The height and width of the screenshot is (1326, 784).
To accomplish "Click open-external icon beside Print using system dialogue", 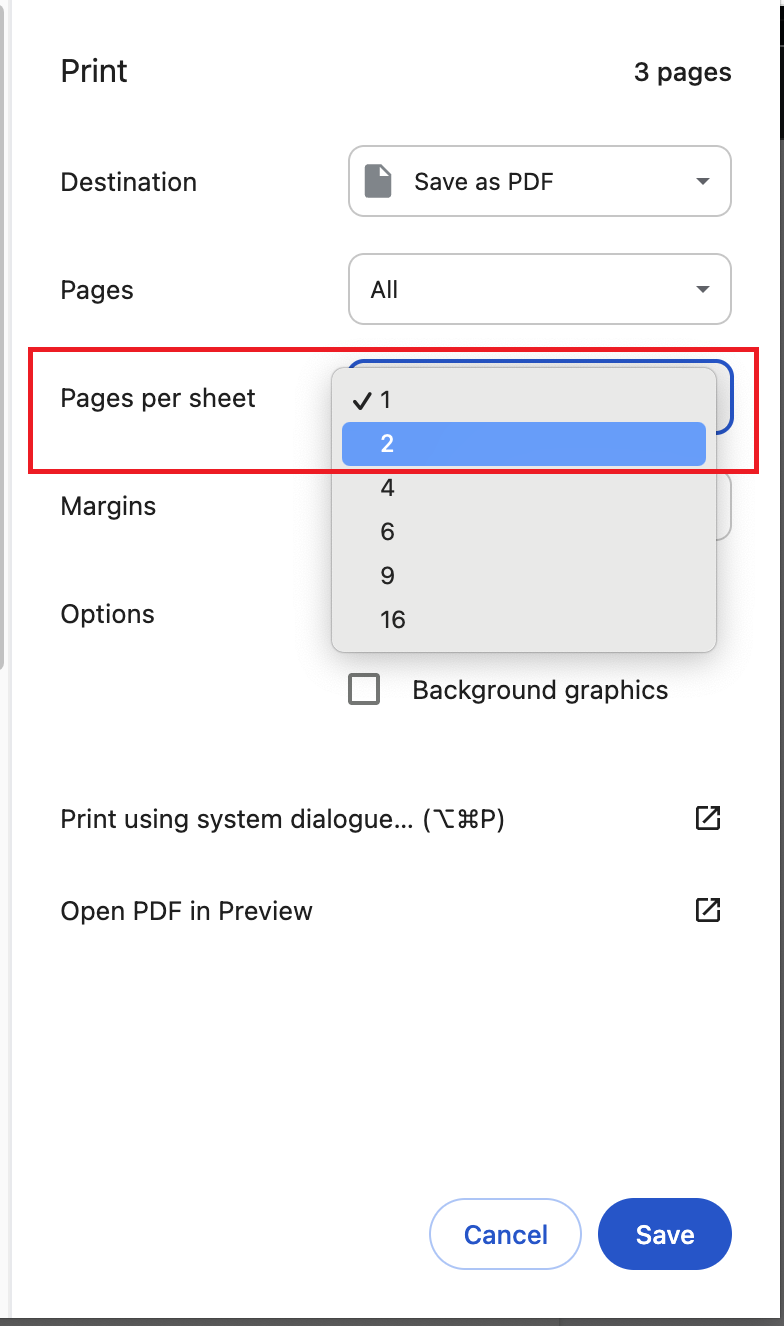I will pyautogui.click(x=708, y=818).
